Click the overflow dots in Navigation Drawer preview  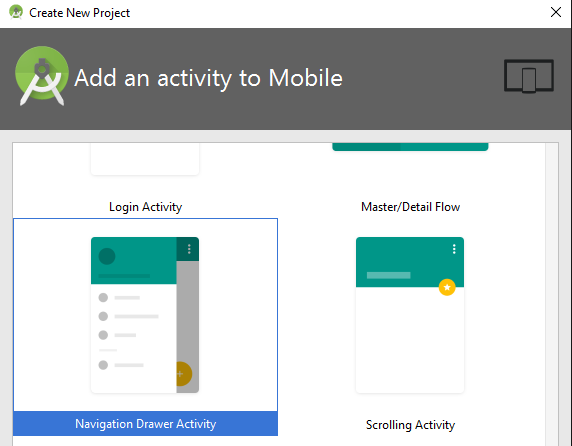click(x=189, y=249)
